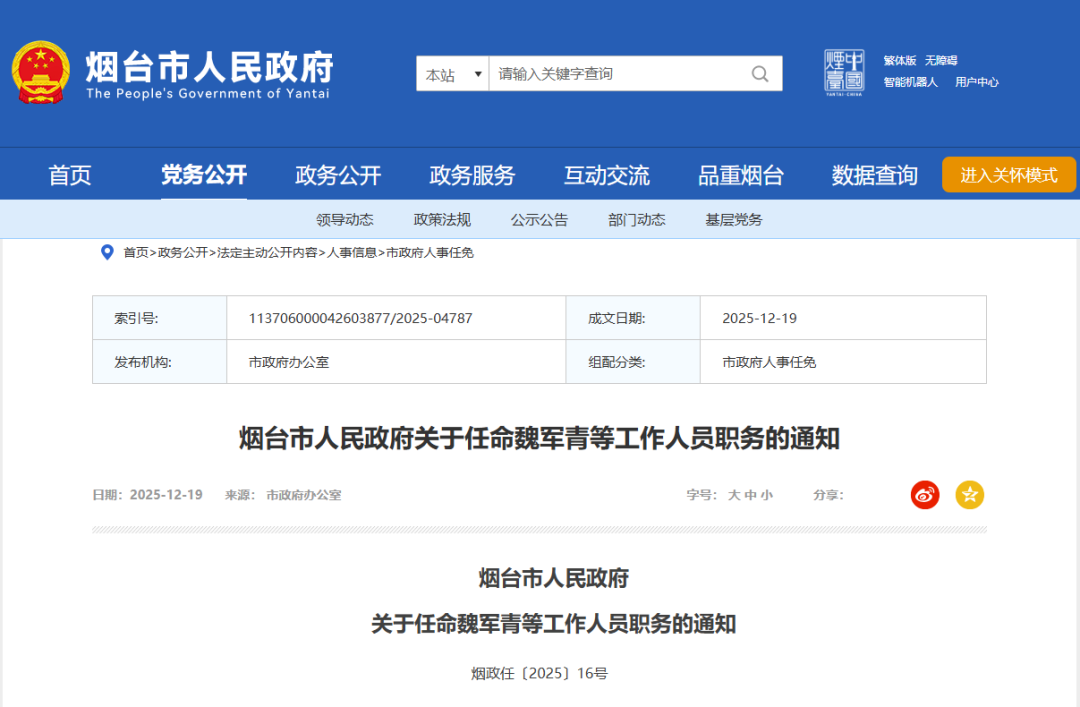Open 智能机器人 link
This screenshot has height=707, width=1080.
click(910, 82)
